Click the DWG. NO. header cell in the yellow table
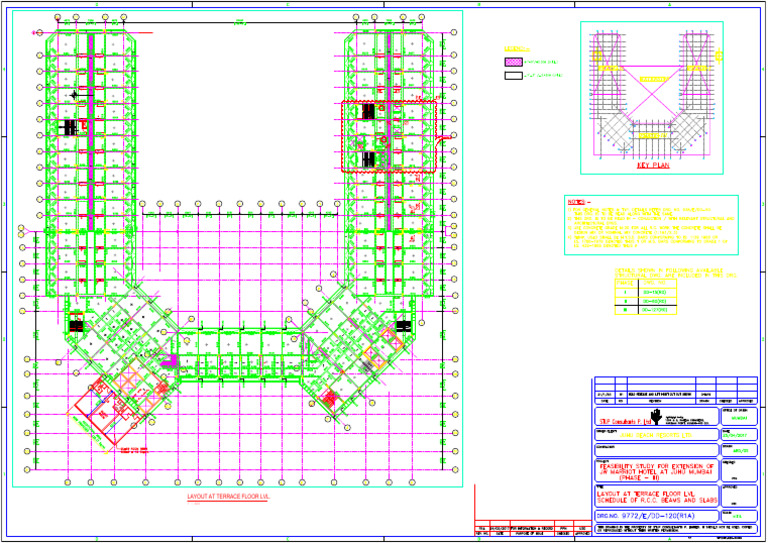The height and width of the screenshot is (543, 768). tap(658, 283)
